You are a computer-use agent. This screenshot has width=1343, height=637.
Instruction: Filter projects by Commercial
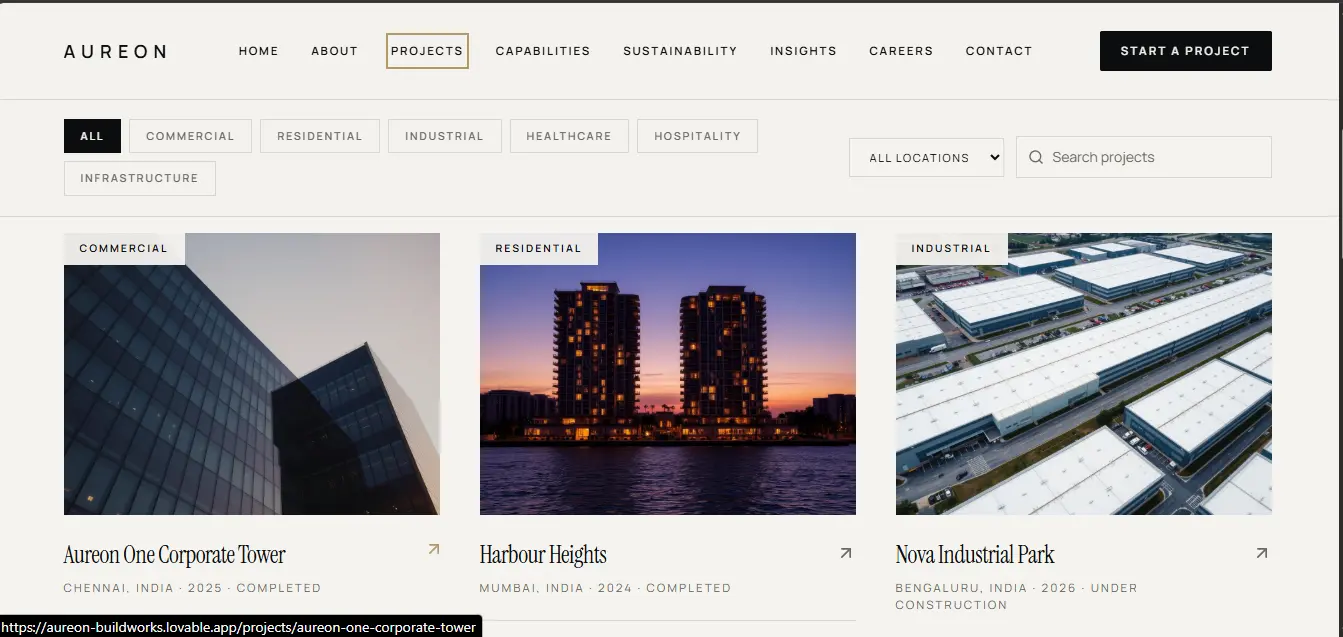[190, 136]
